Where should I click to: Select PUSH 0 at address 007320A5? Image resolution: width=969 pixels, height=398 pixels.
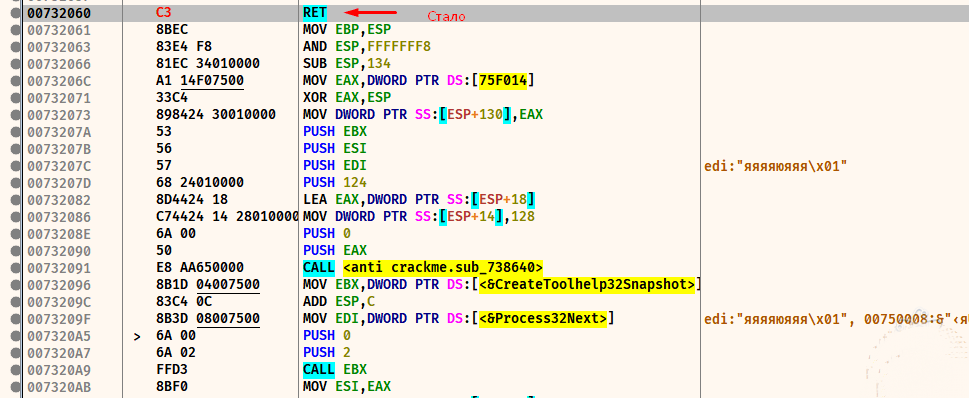coord(327,335)
